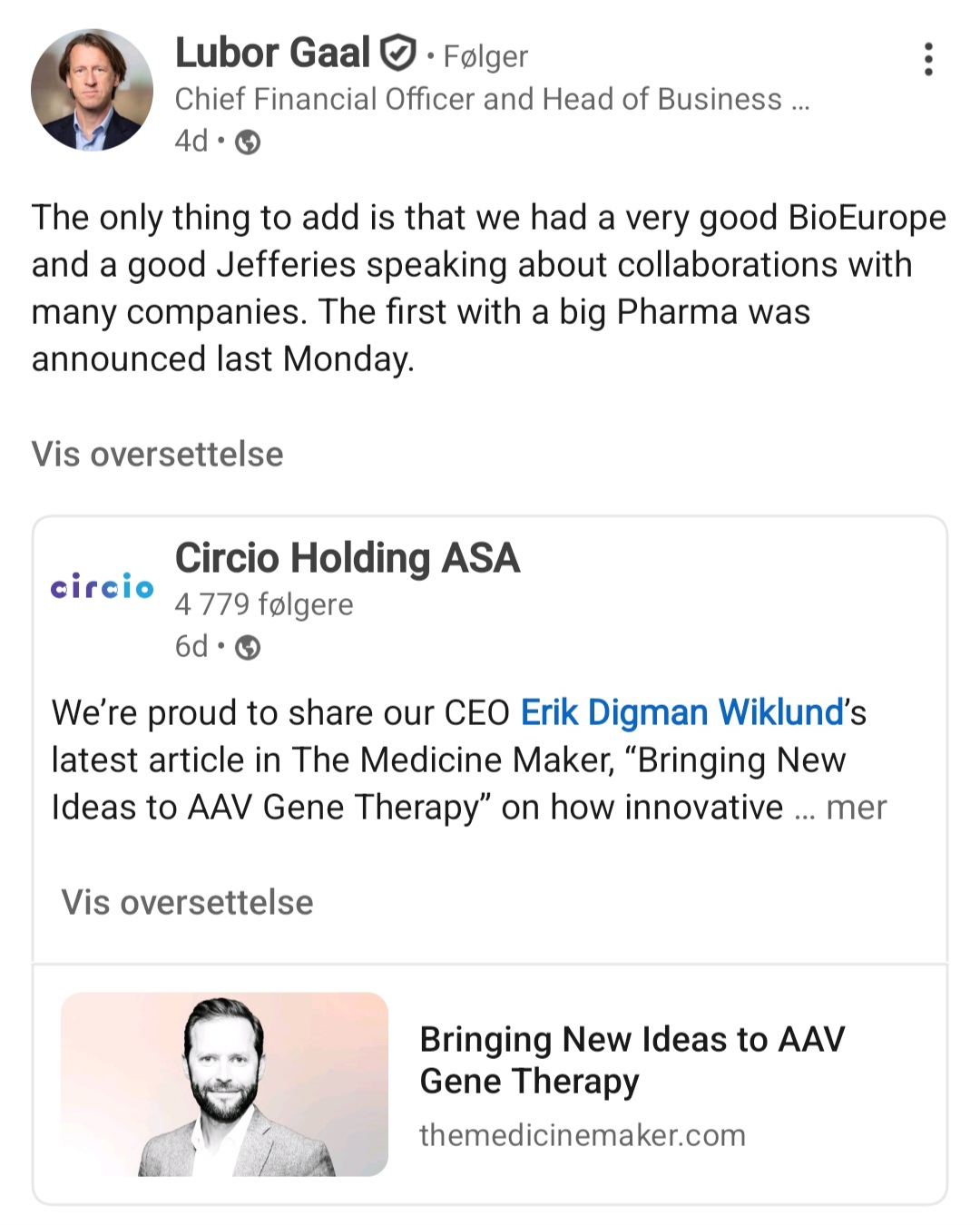Open the Erik Digman Wiklund profile link
The height and width of the screenshot is (1225, 980).
(682, 713)
